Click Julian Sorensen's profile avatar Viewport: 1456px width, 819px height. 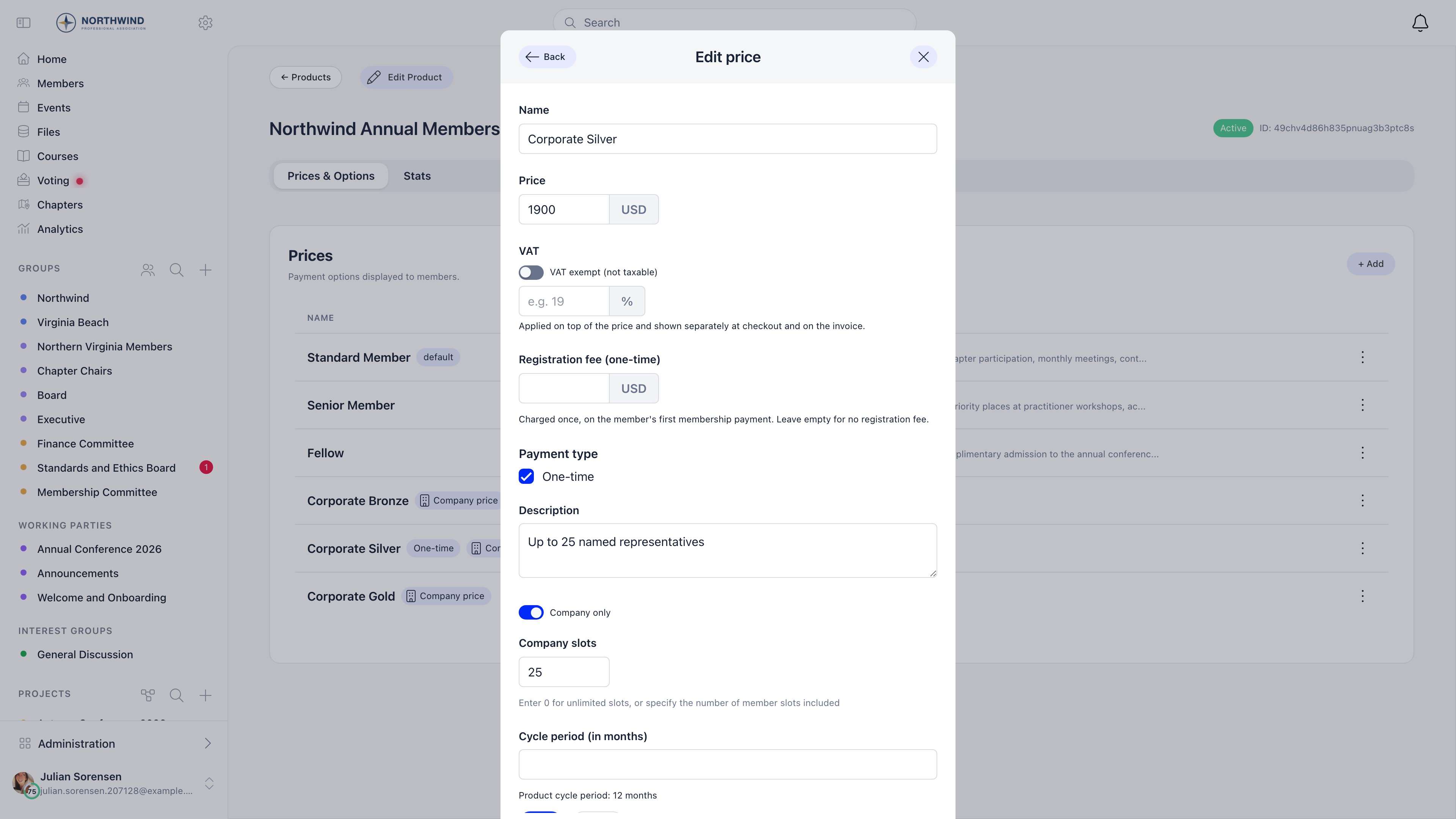click(24, 784)
